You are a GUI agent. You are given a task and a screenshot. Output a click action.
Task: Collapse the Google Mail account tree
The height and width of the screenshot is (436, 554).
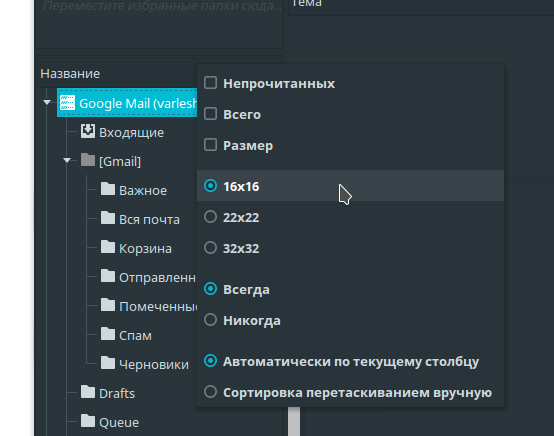tap(47, 102)
